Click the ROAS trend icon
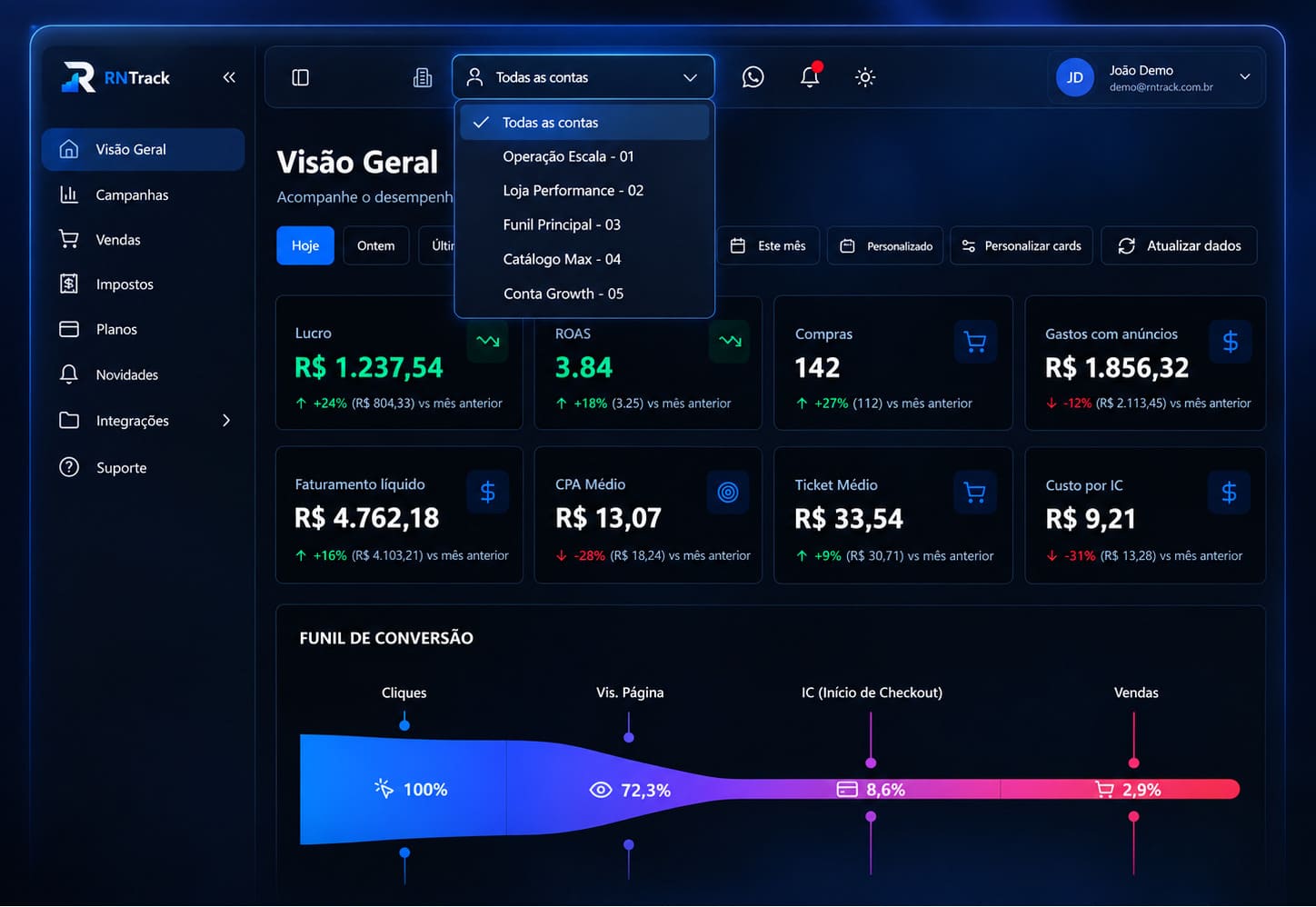 tap(730, 341)
